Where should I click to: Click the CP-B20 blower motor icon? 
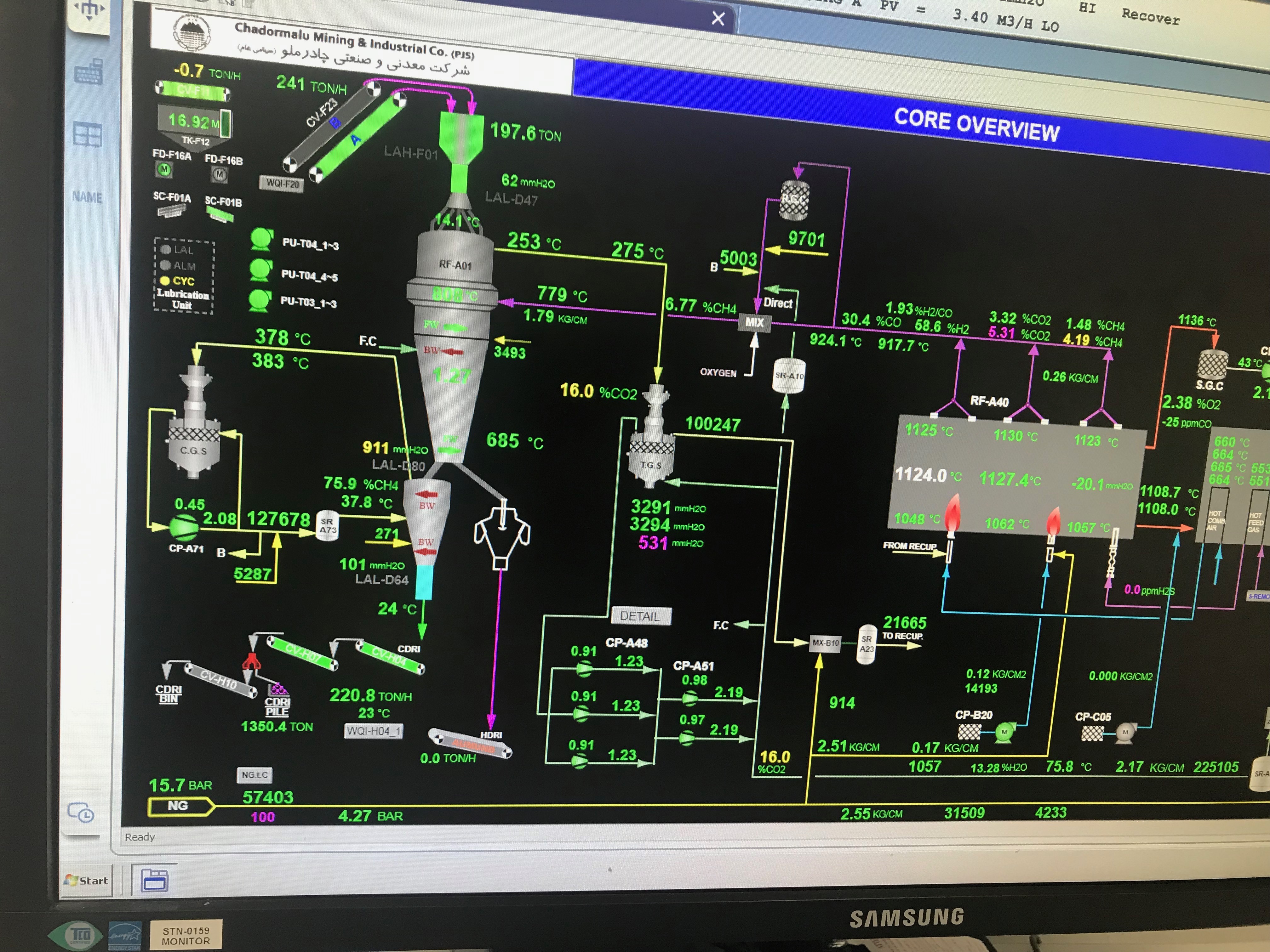coord(1004,733)
